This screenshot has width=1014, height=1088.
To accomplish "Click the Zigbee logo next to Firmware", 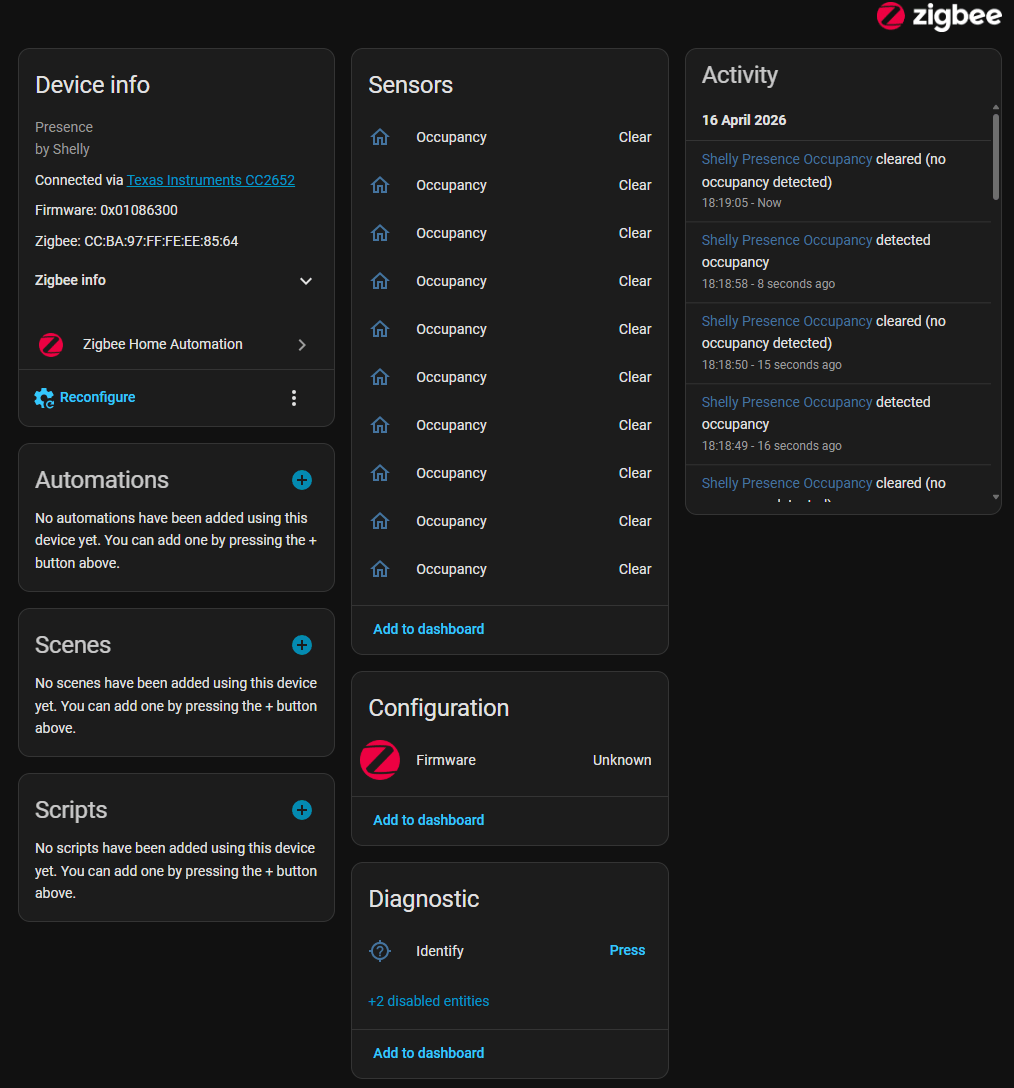I will 380,760.
